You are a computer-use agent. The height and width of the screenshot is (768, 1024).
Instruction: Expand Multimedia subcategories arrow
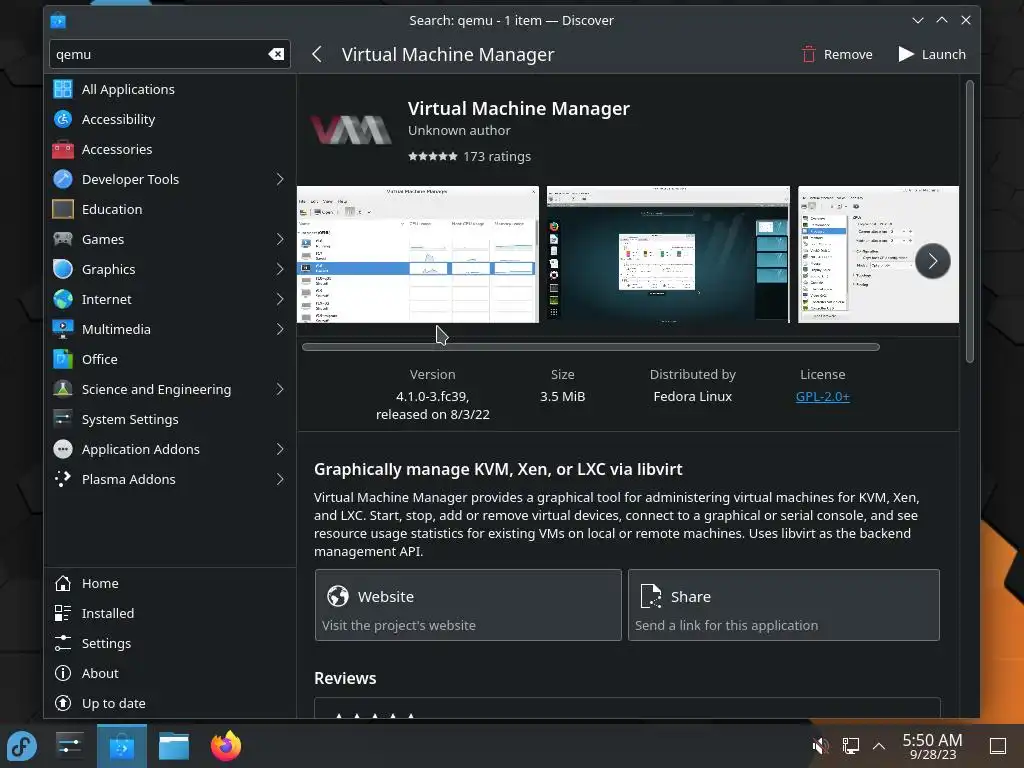[280, 329]
